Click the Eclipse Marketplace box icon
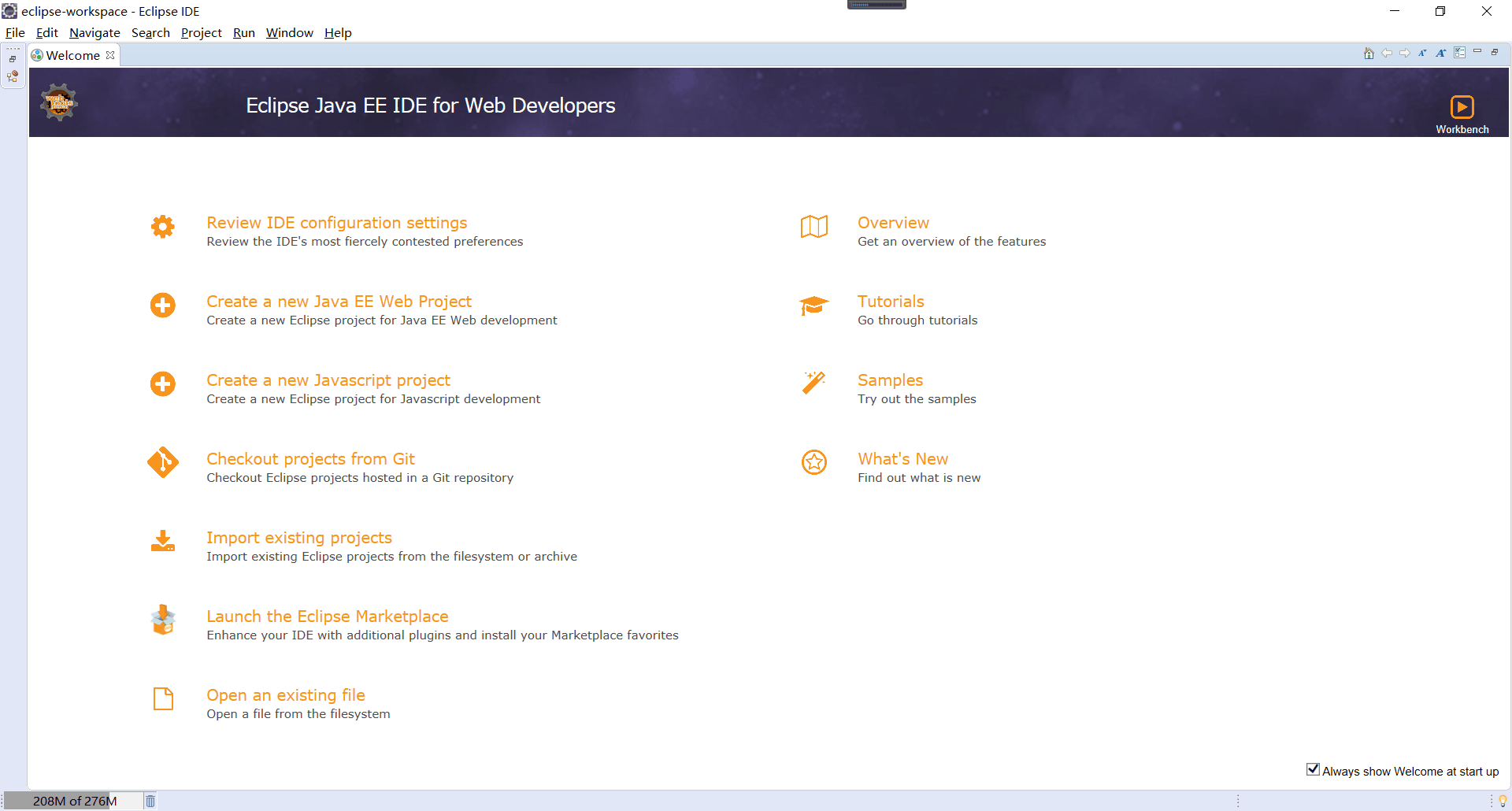 163,620
